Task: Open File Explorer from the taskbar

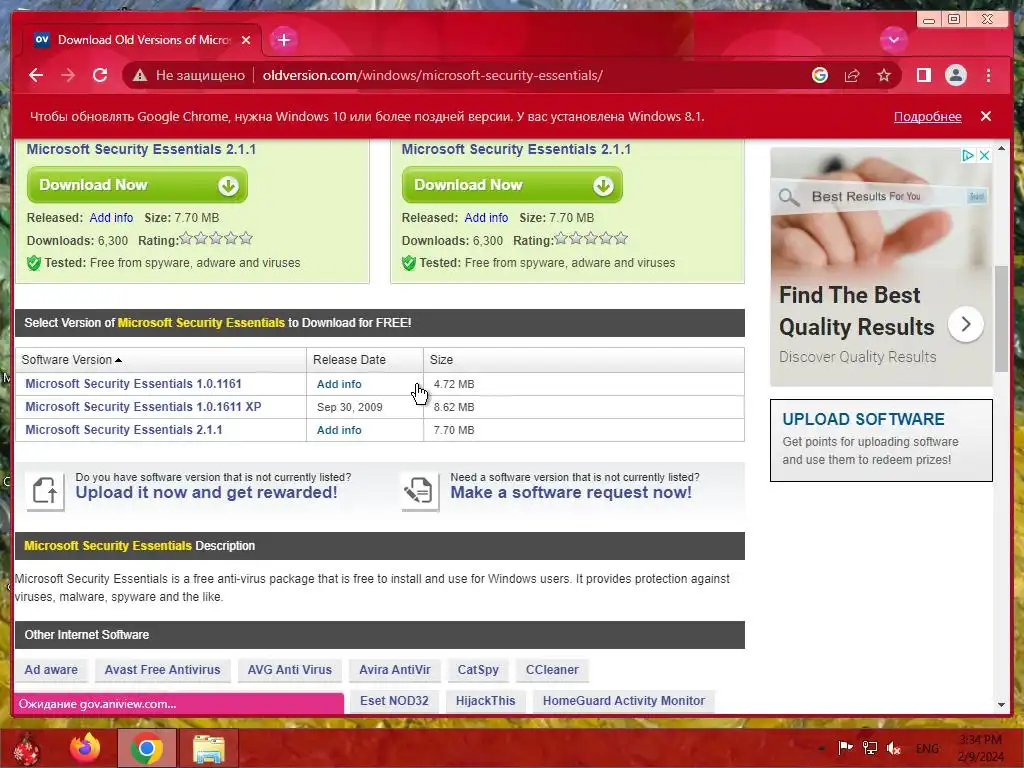Action: [x=208, y=748]
